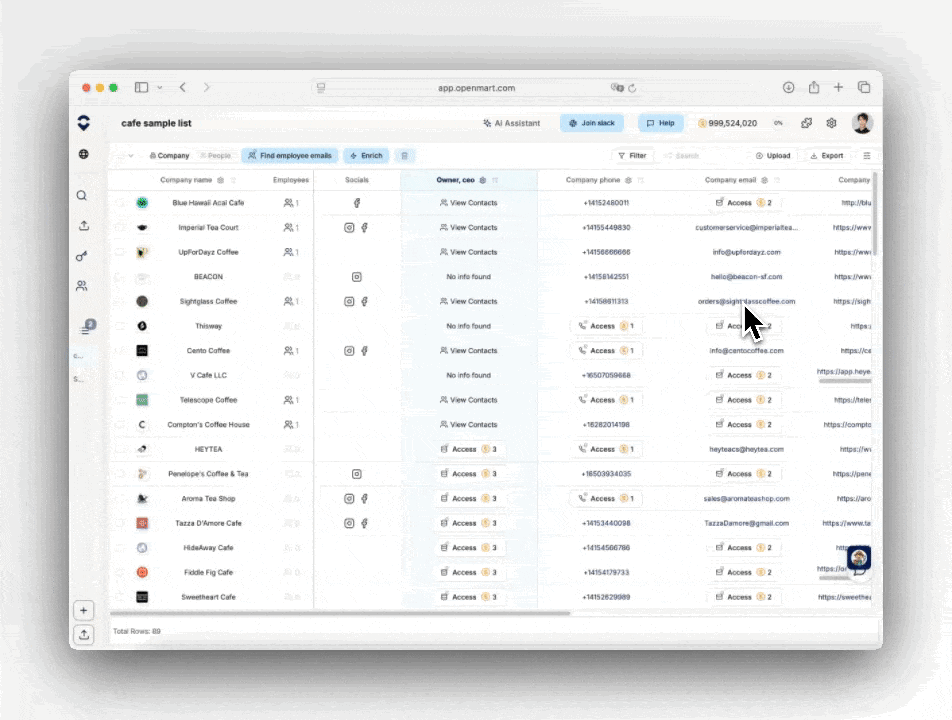Click the Help button

pyautogui.click(x=661, y=123)
